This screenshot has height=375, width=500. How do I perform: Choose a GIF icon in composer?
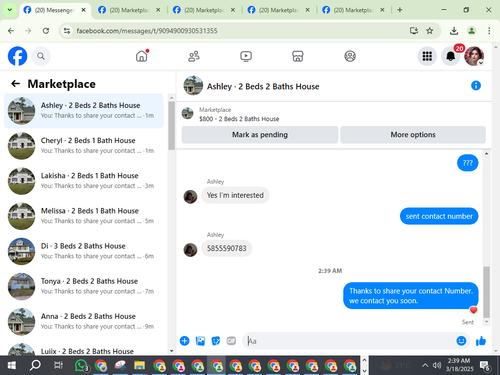(231, 341)
